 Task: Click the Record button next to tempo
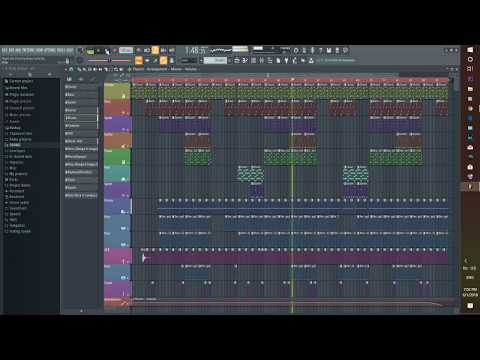click(x=114, y=51)
